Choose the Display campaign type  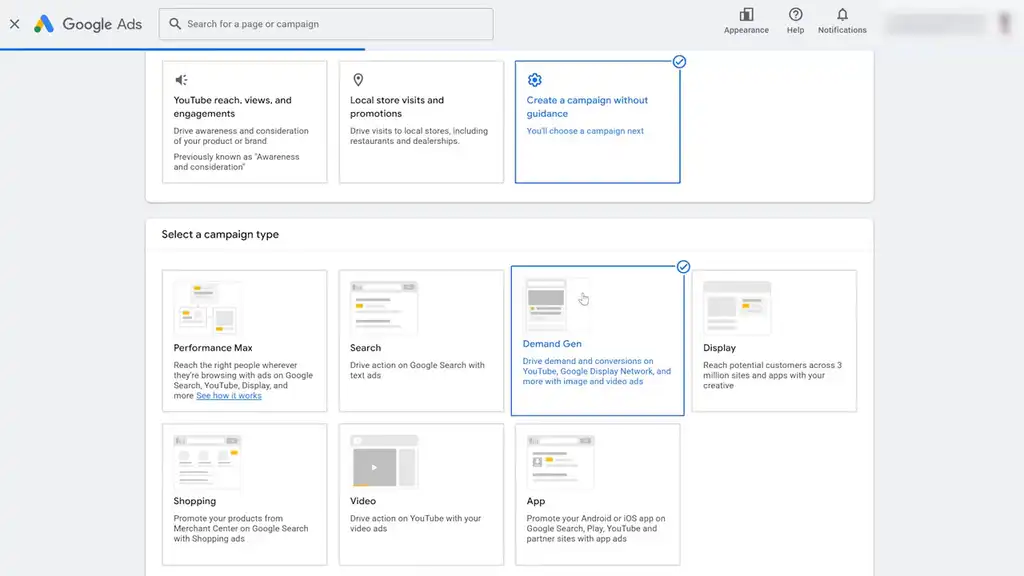point(774,341)
